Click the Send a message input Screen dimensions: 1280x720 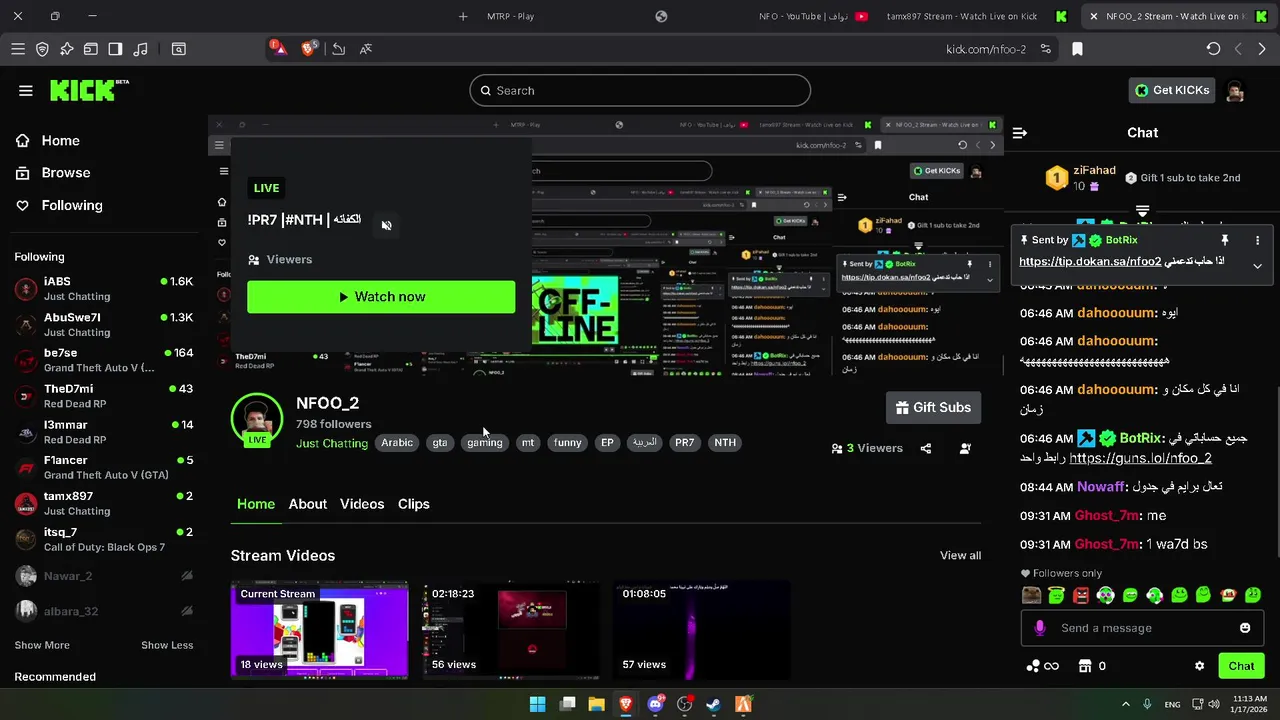pos(1140,628)
